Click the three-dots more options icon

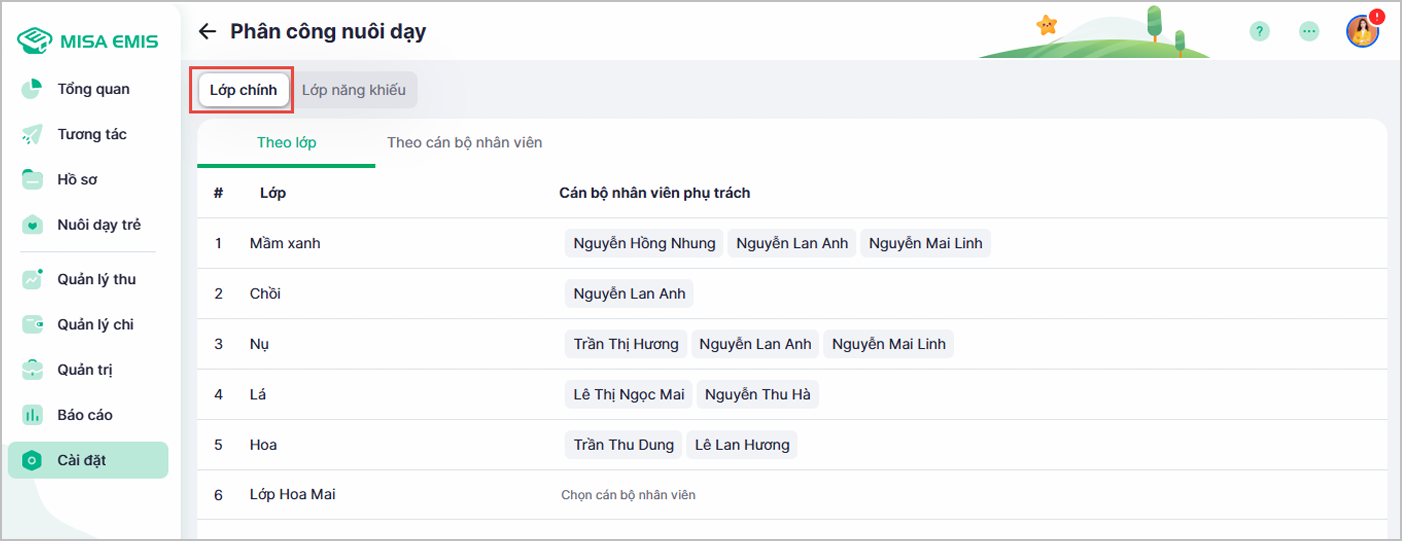point(1309,31)
